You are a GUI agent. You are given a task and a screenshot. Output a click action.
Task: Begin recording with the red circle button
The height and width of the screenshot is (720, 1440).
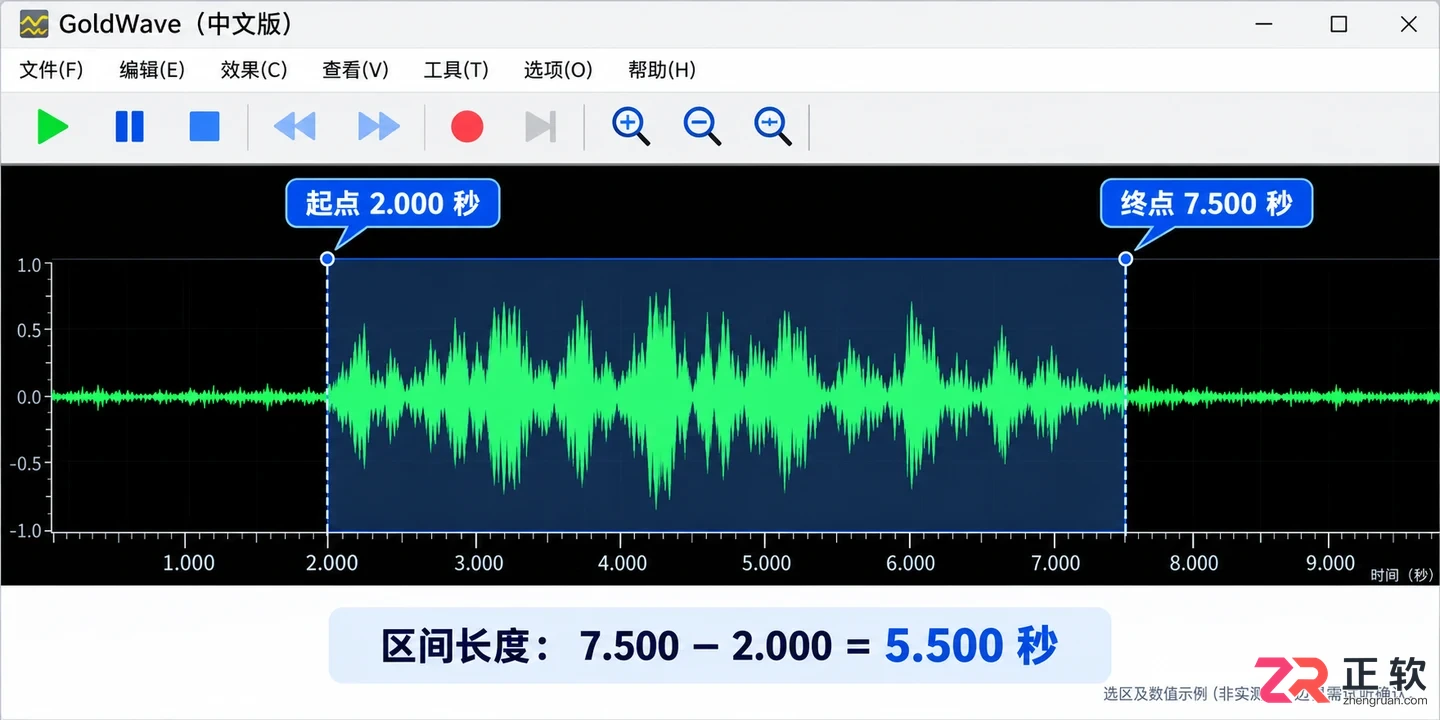(467, 127)
